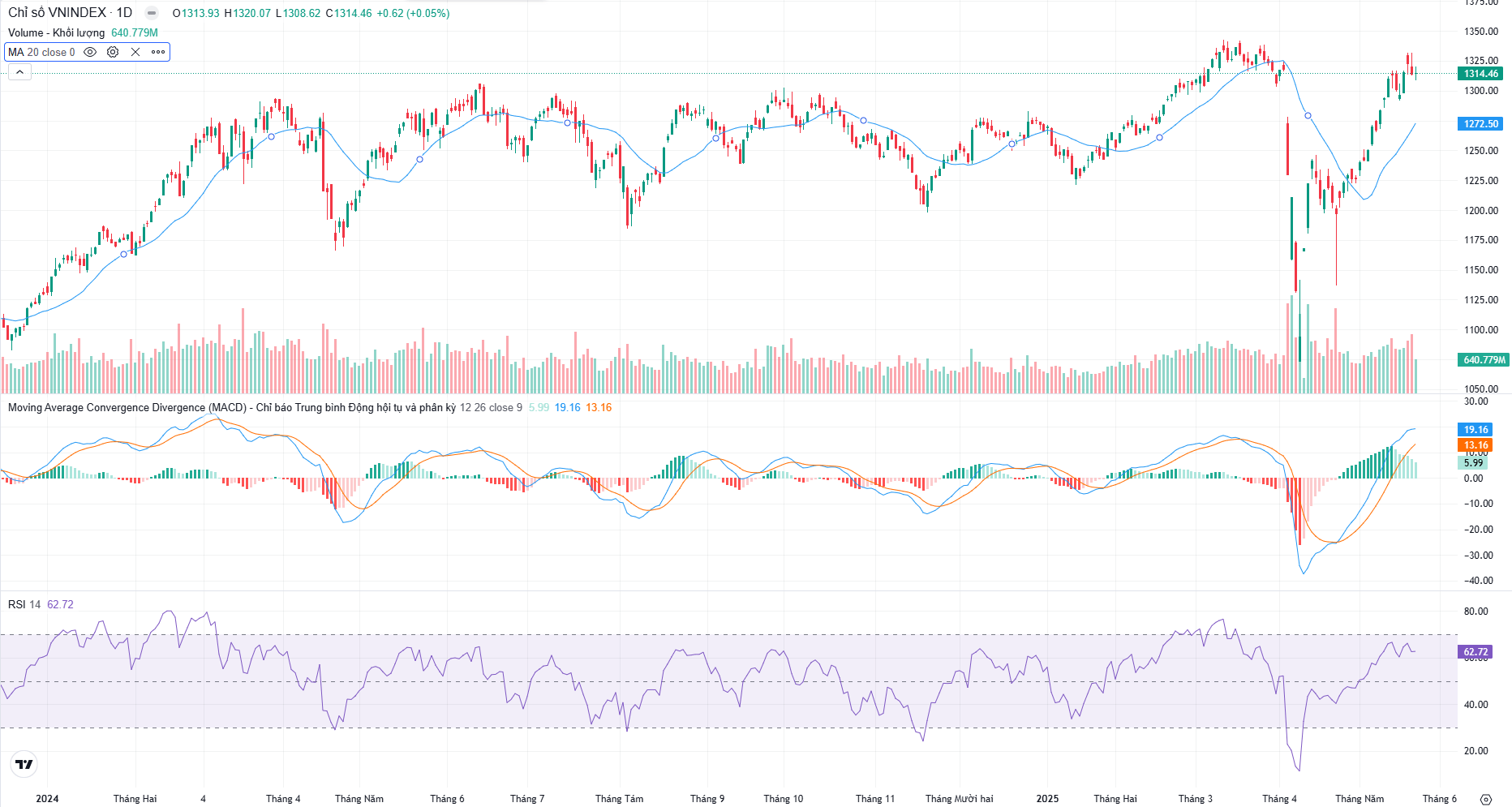This screenshot has height=807, width=1512.
Task: Click the 2024 label on time axis
Action: click(x=47, y=799)
